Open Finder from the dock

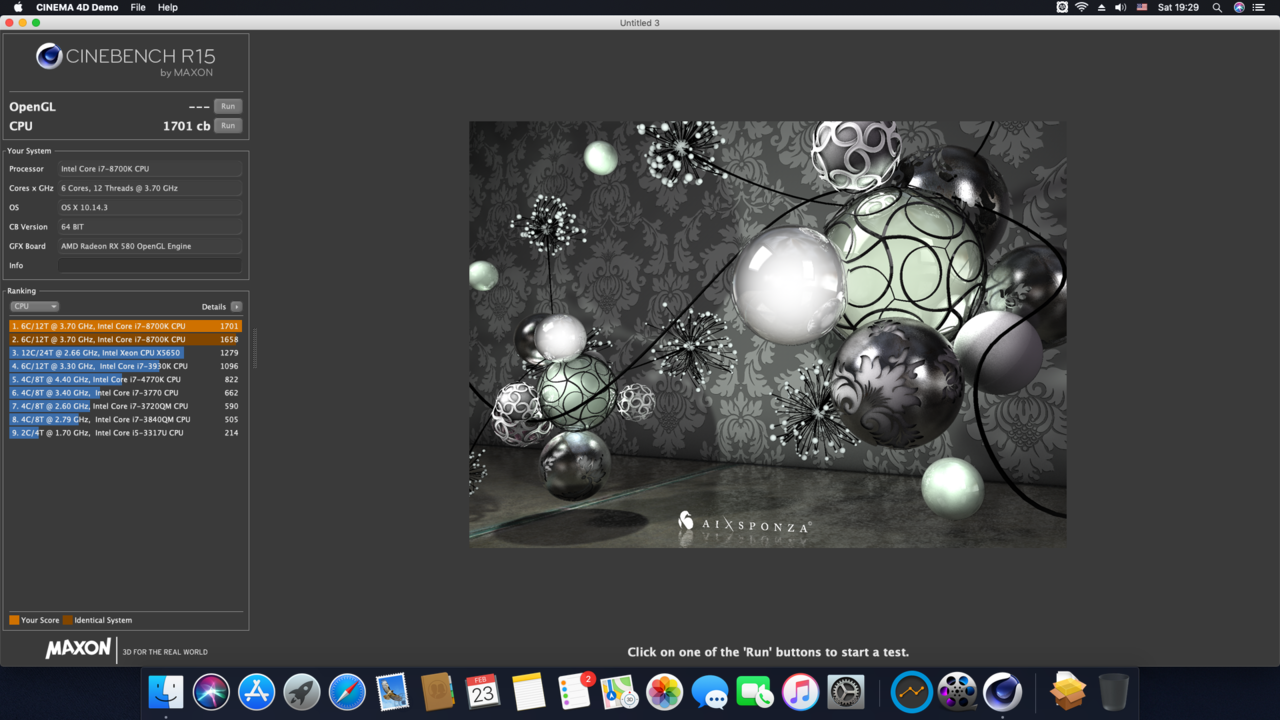(166, 692)
